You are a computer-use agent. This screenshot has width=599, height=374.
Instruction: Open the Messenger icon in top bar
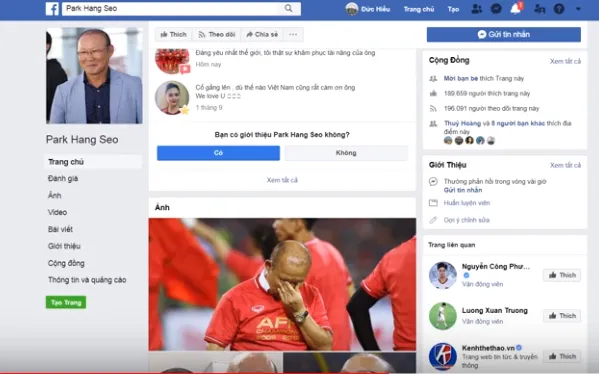click(496, 8)
